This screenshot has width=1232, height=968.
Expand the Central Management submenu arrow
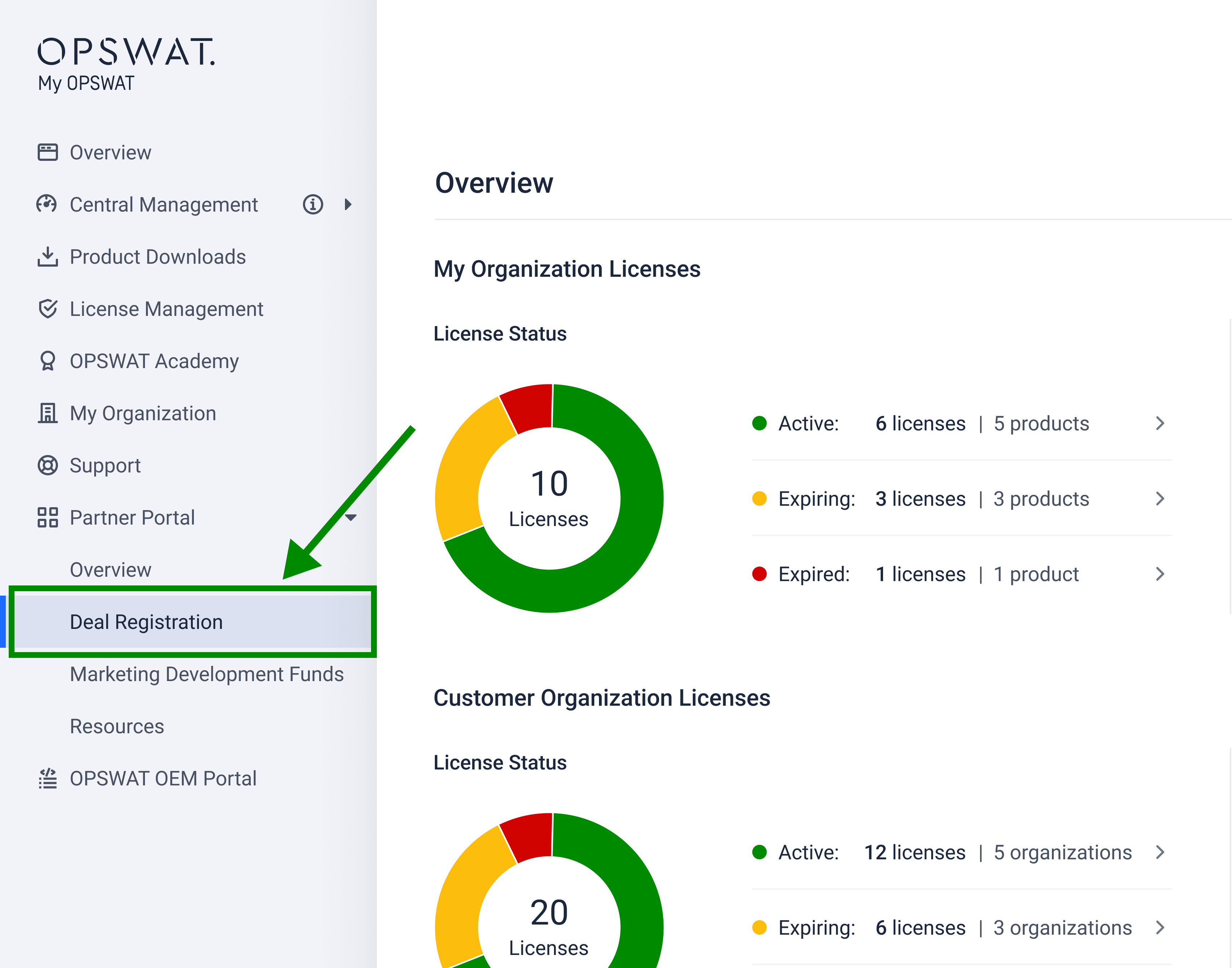pyautogui.click(x=348, y=204)
